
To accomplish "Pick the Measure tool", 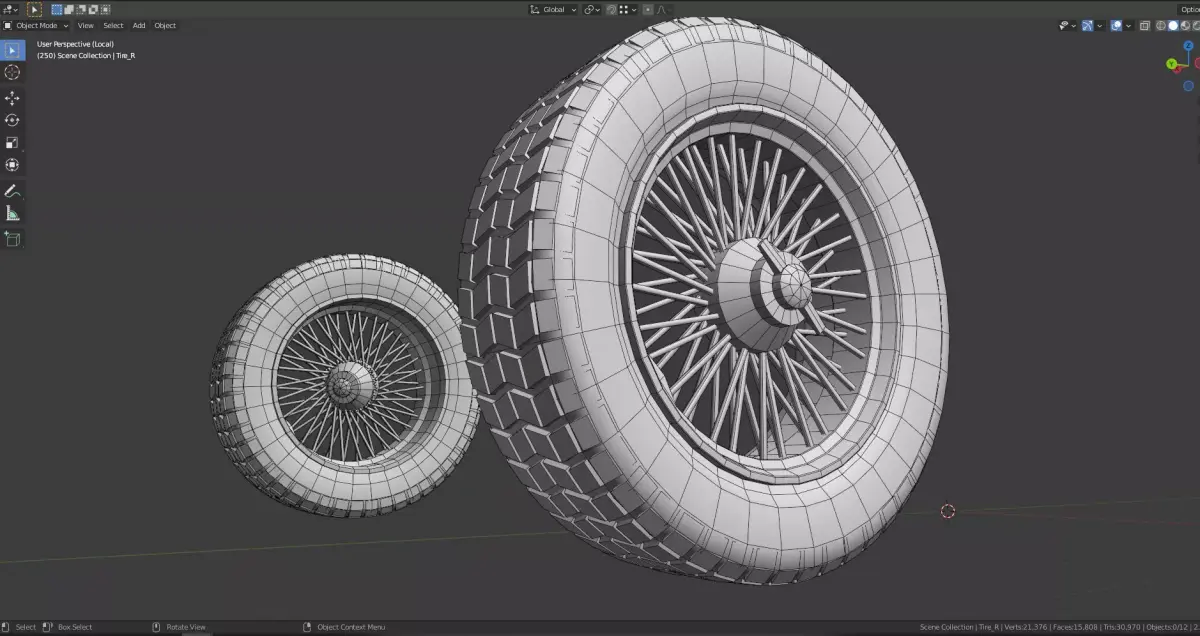I will [12, 213].
